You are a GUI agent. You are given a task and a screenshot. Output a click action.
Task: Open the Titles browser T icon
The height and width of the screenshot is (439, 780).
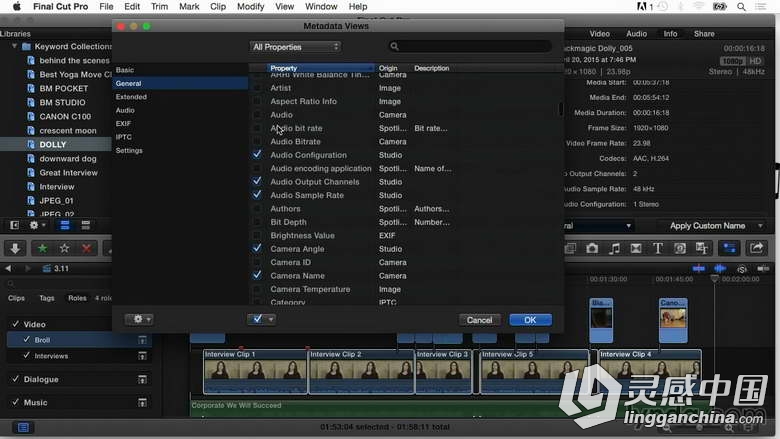(658, 248)
